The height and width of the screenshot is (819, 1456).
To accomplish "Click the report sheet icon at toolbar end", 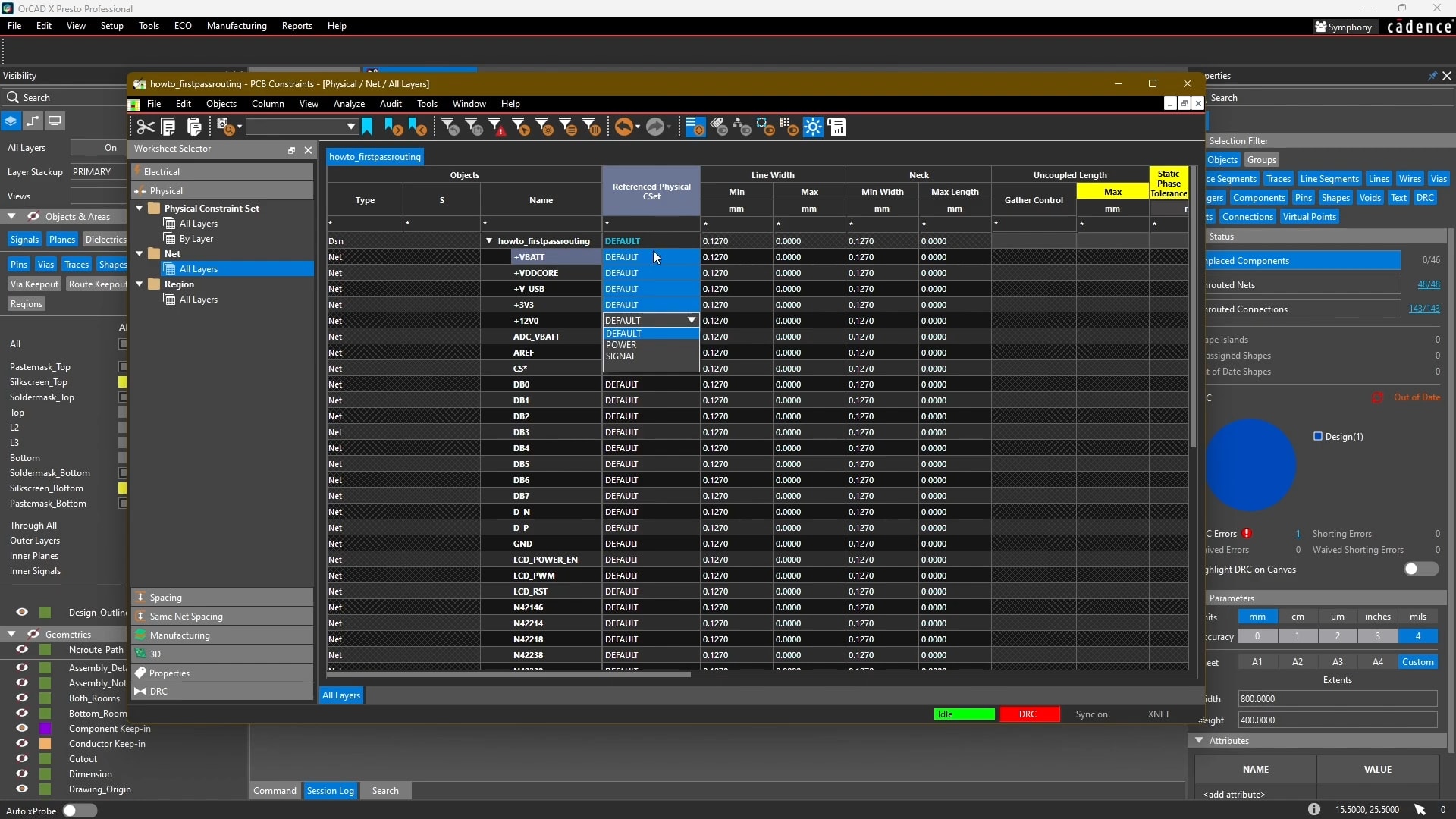I will pos(837,127).
